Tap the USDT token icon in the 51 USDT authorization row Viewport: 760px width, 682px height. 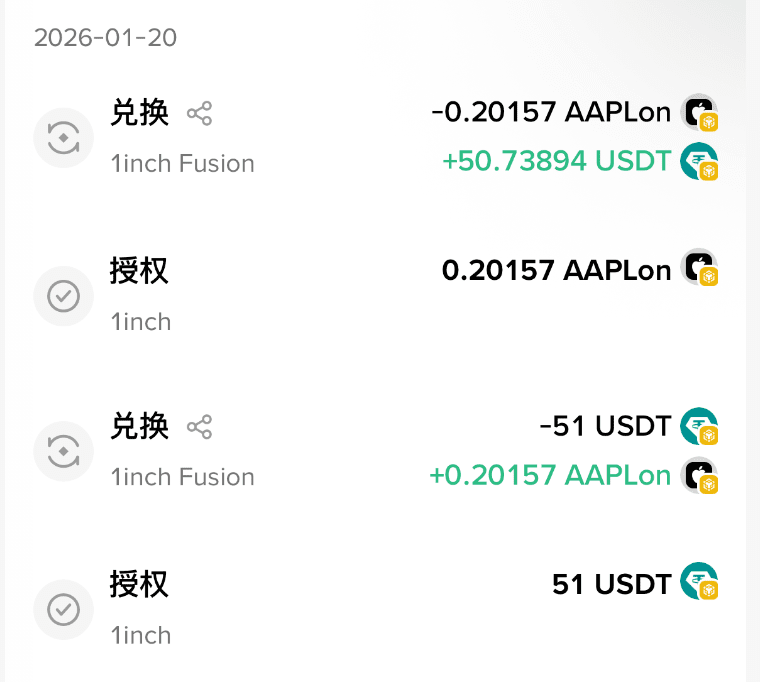click(699, 581)
